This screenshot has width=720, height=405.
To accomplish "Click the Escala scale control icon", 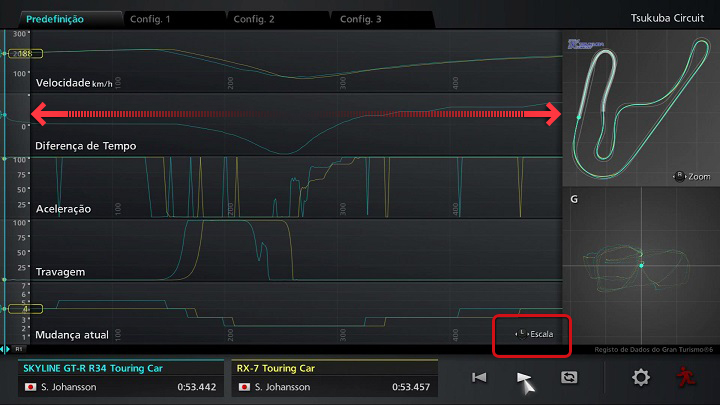I will [x=533, y=334].
